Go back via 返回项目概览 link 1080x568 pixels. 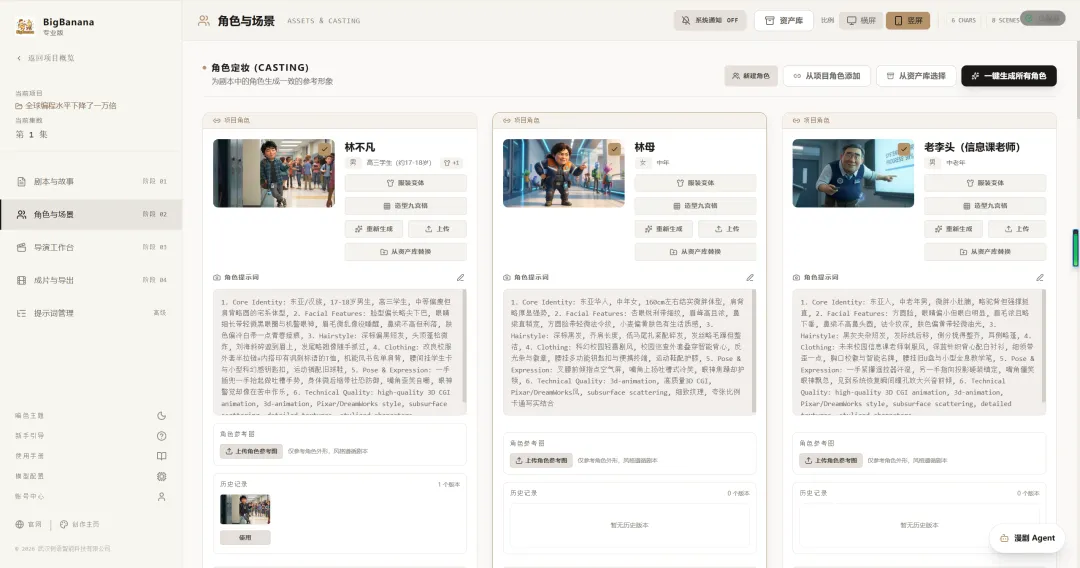(x=45, y=59)
